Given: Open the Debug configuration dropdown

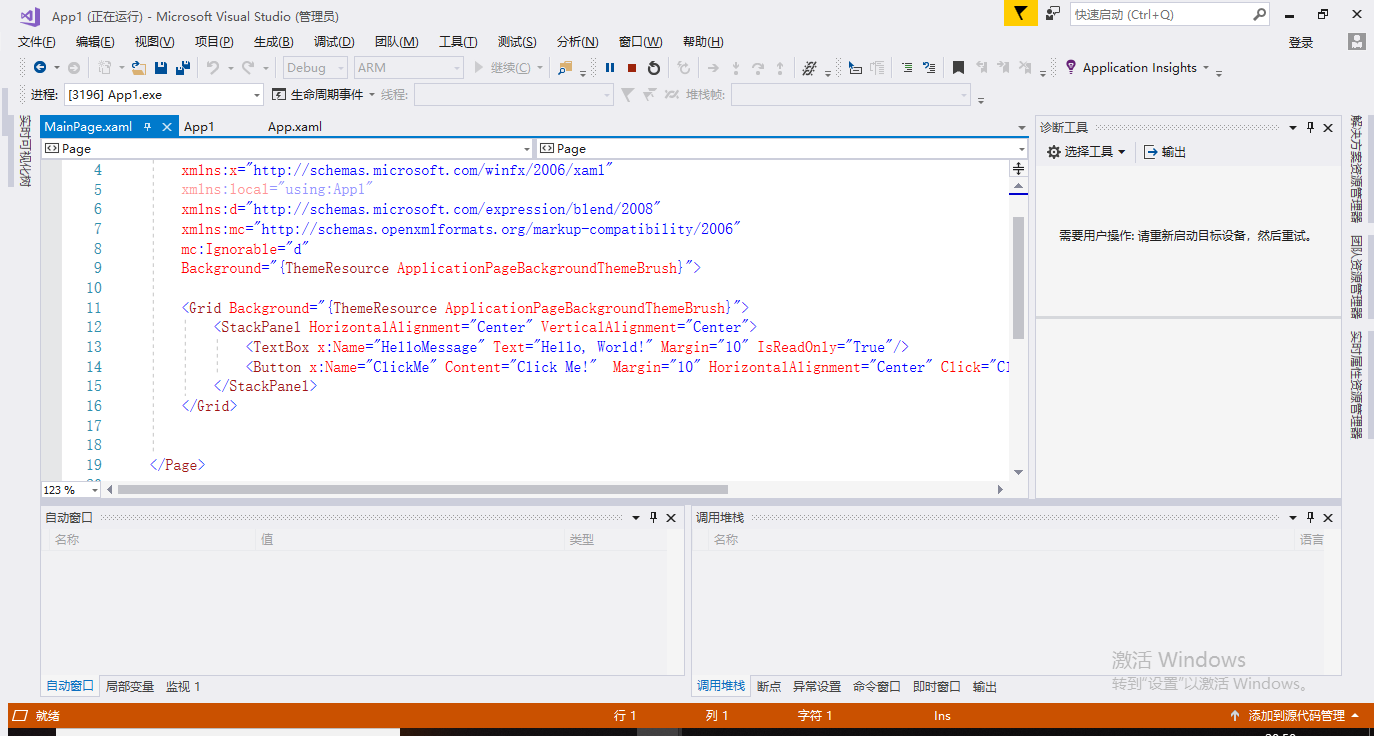Looking at the screenshot, I should coord(314,68).
